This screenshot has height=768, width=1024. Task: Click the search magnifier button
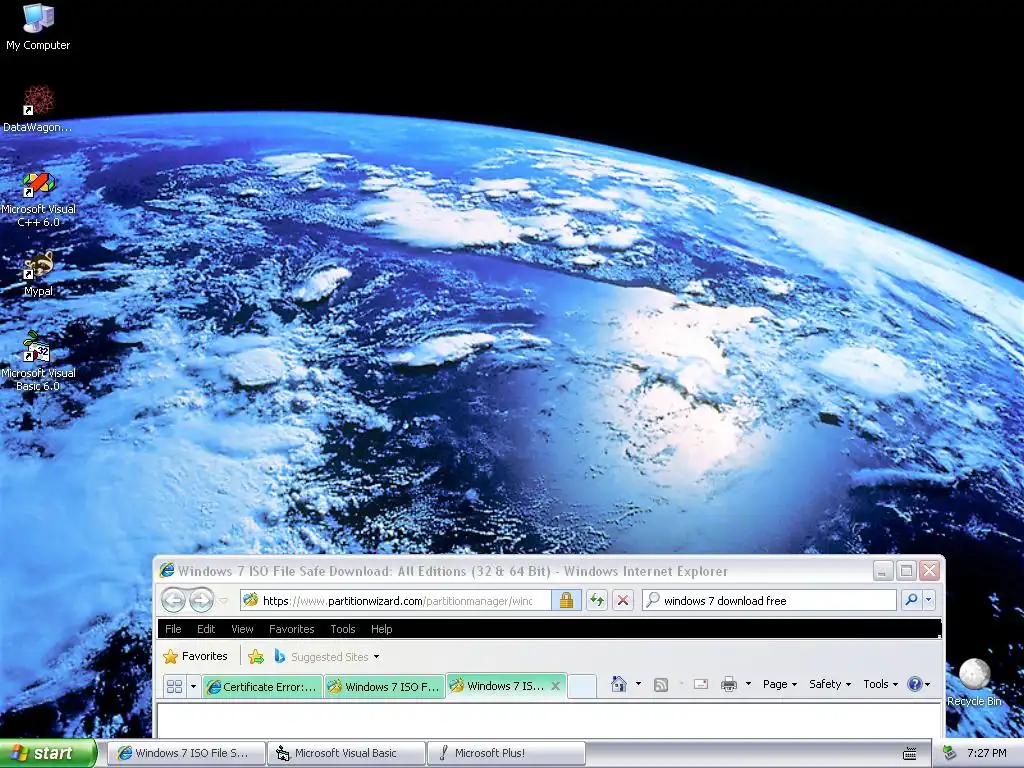point(911,600)
